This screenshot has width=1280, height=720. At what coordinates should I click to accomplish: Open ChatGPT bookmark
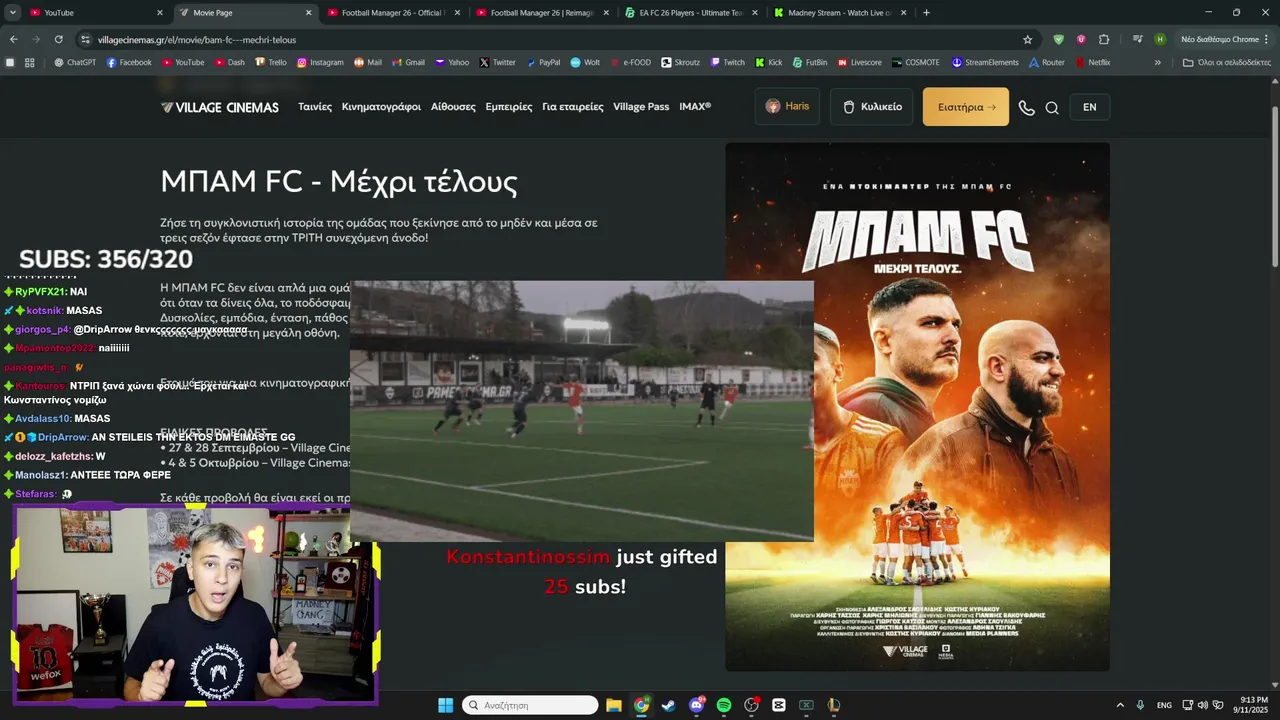(x=75, y=62)
